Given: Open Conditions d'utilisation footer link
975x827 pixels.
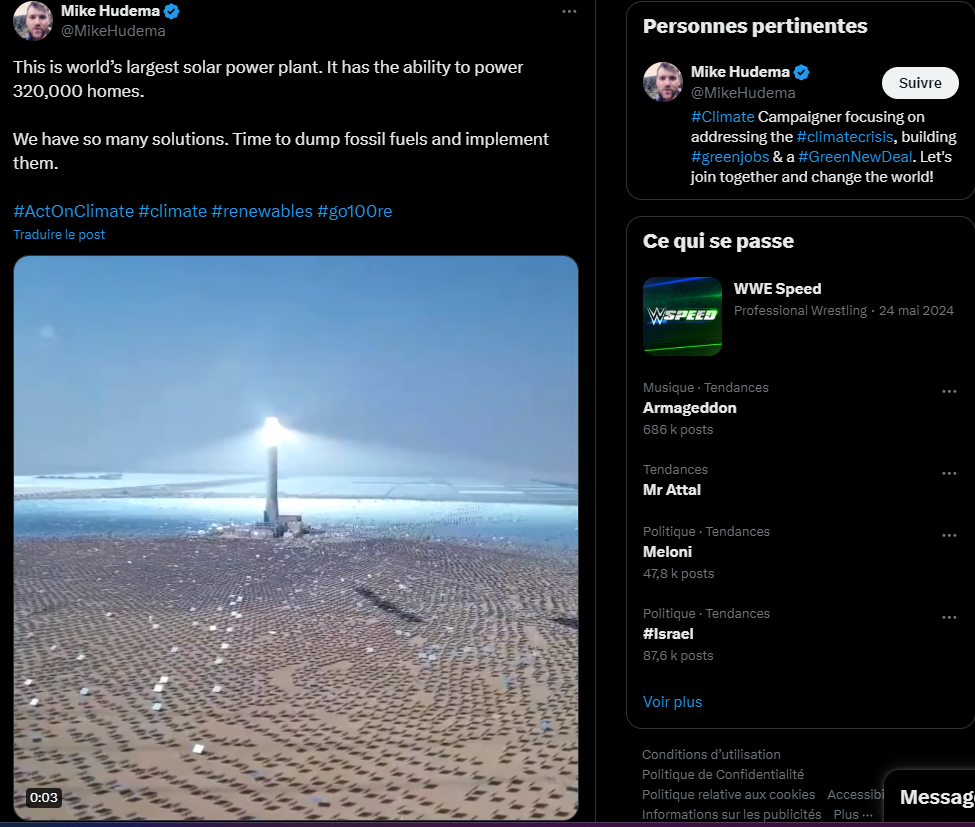Looking at the screenshot, I should tap(711, 754).
